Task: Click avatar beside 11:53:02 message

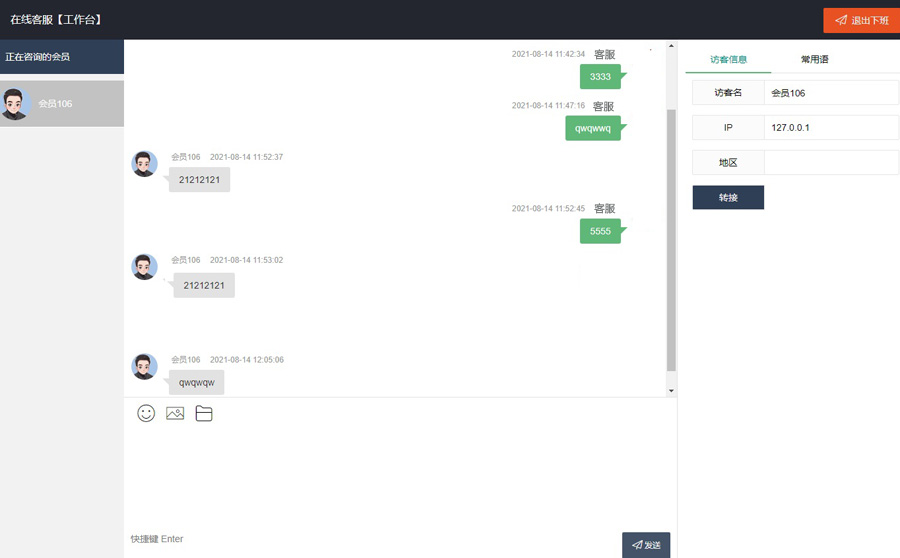Action: pyautogui.click(x=145, y=267)
